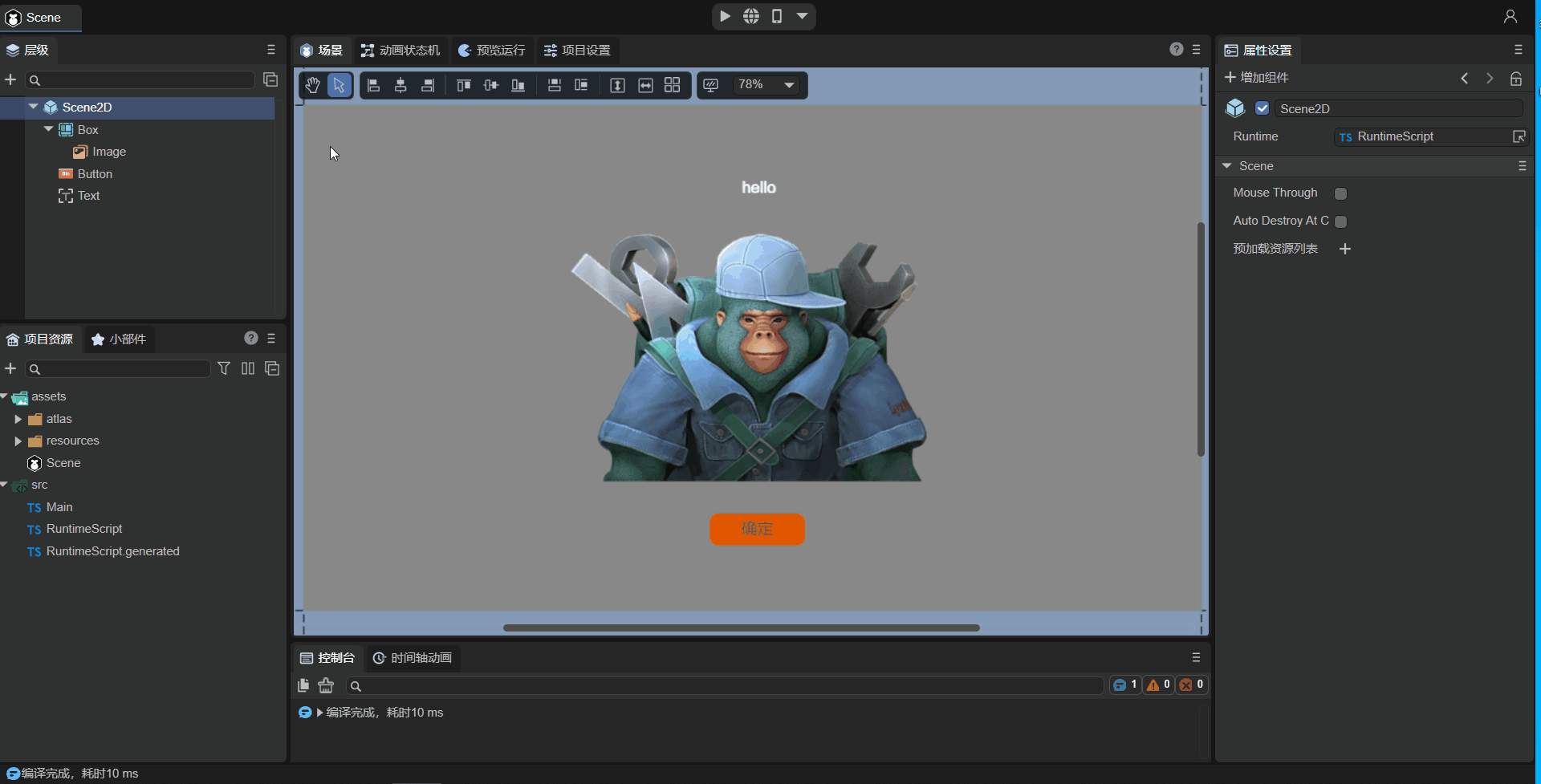Add a preload resource list entry
Screen dimensions: 1541x784
click(1345, 249)
